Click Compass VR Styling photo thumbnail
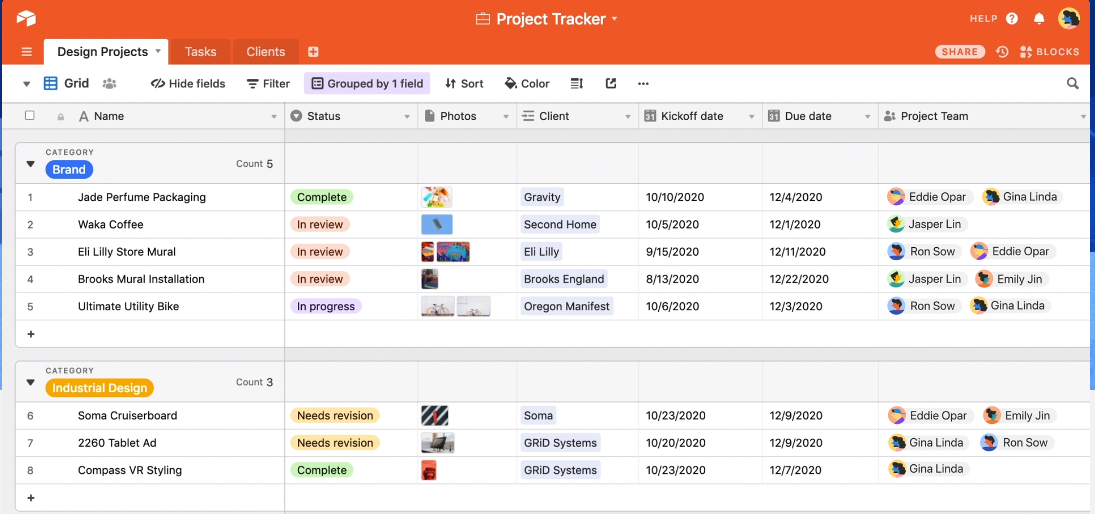 (x=429, y=470)
